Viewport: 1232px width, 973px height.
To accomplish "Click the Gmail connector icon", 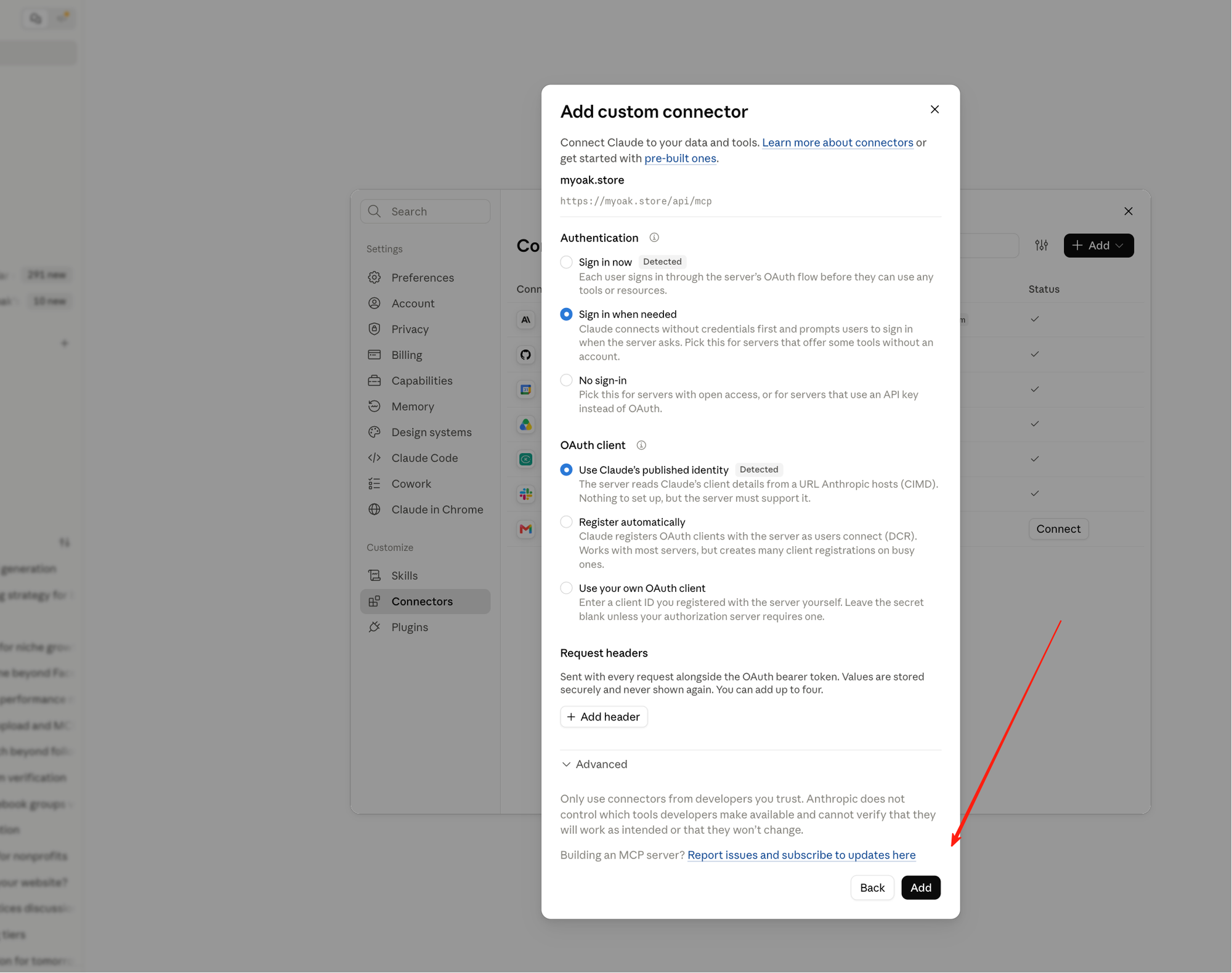I will pos(525,529).
